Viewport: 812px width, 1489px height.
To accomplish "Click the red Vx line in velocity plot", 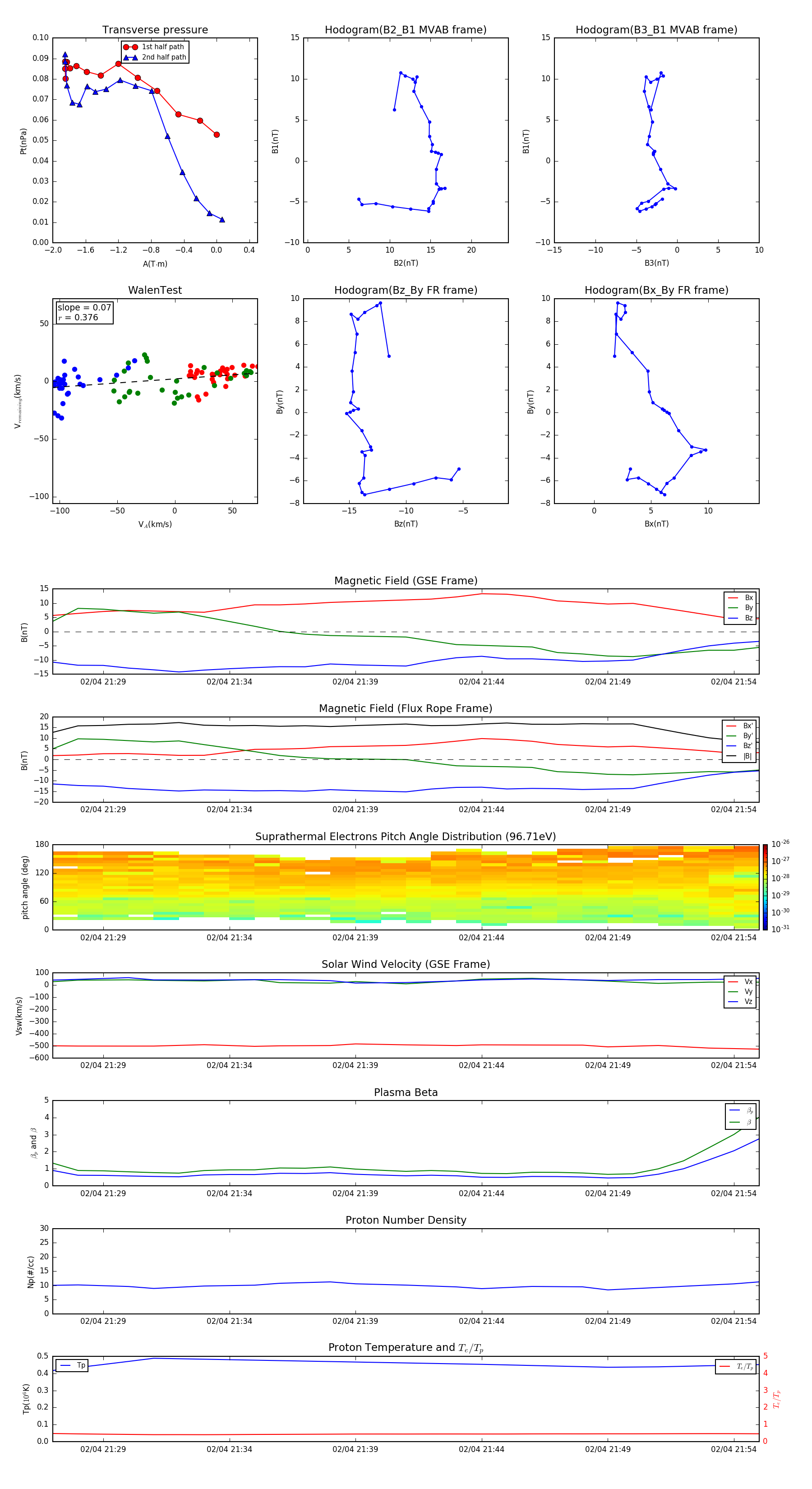I will pos(406,1045).
